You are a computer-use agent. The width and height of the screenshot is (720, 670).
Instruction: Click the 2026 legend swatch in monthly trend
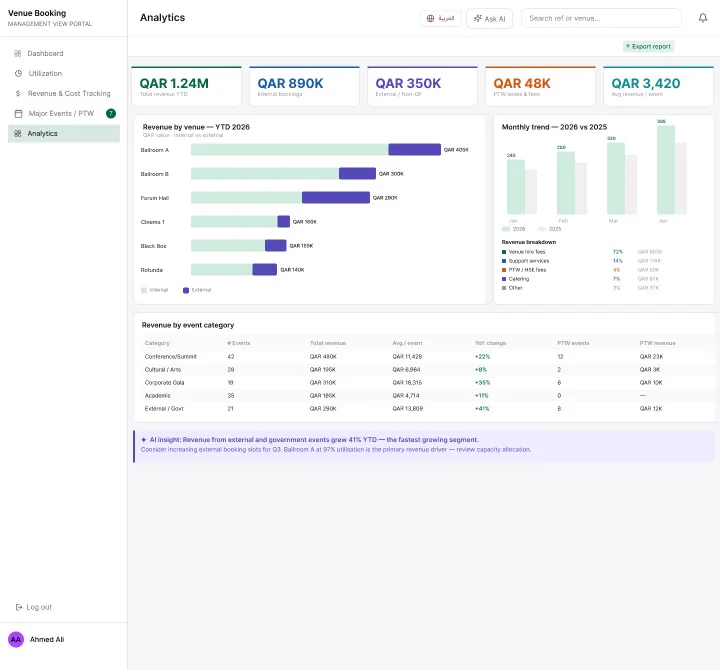506,229
